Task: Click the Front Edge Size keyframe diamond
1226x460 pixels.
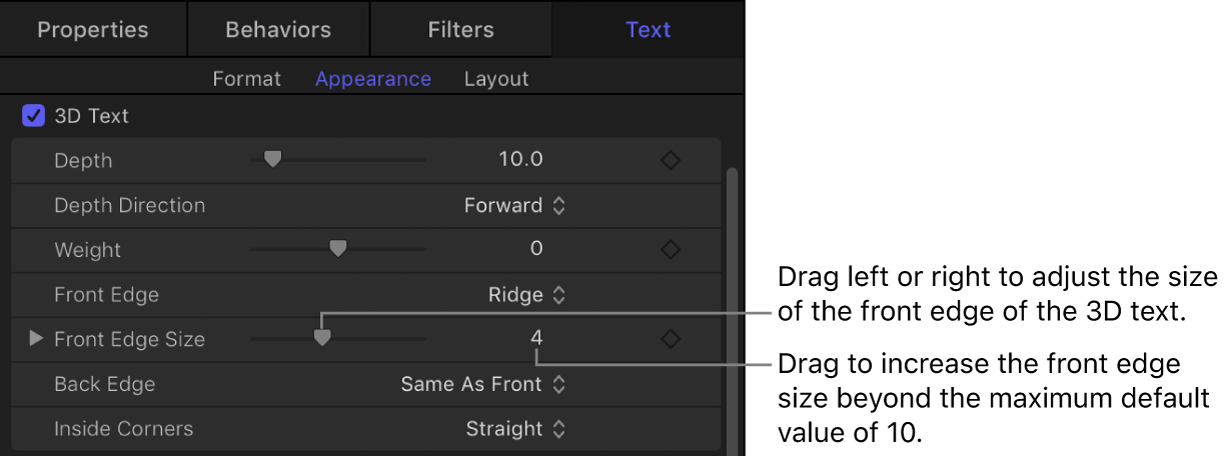Action: point(671,340)
